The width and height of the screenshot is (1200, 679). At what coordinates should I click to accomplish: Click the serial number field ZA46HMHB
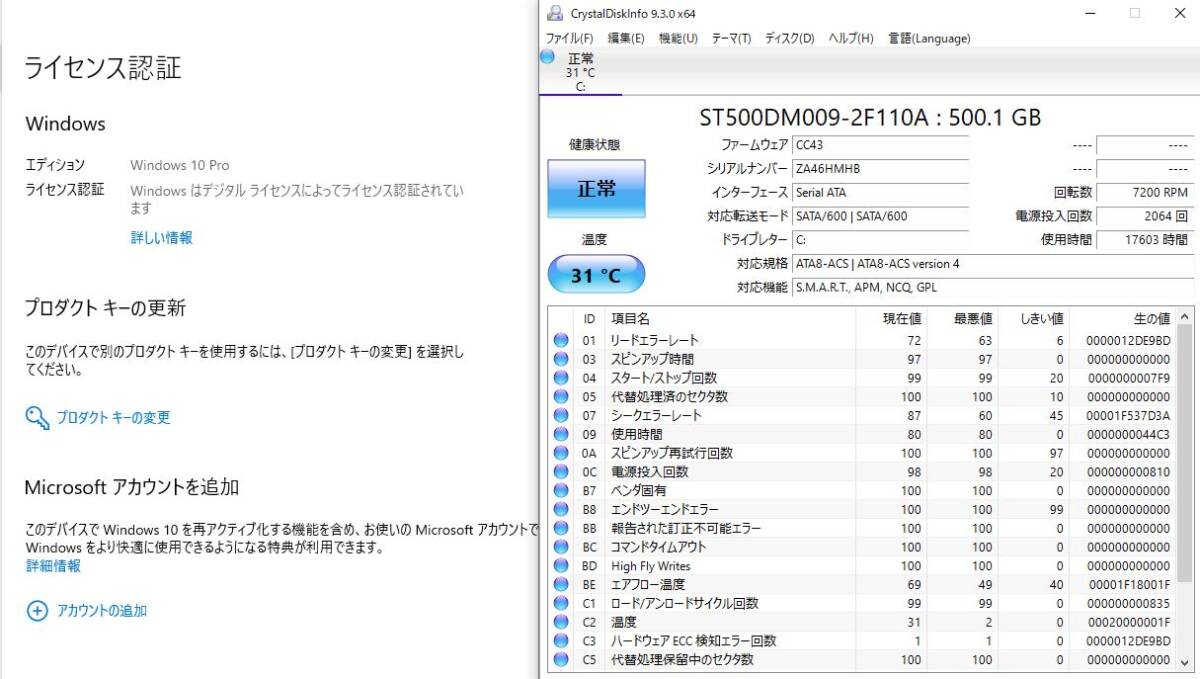881,169
